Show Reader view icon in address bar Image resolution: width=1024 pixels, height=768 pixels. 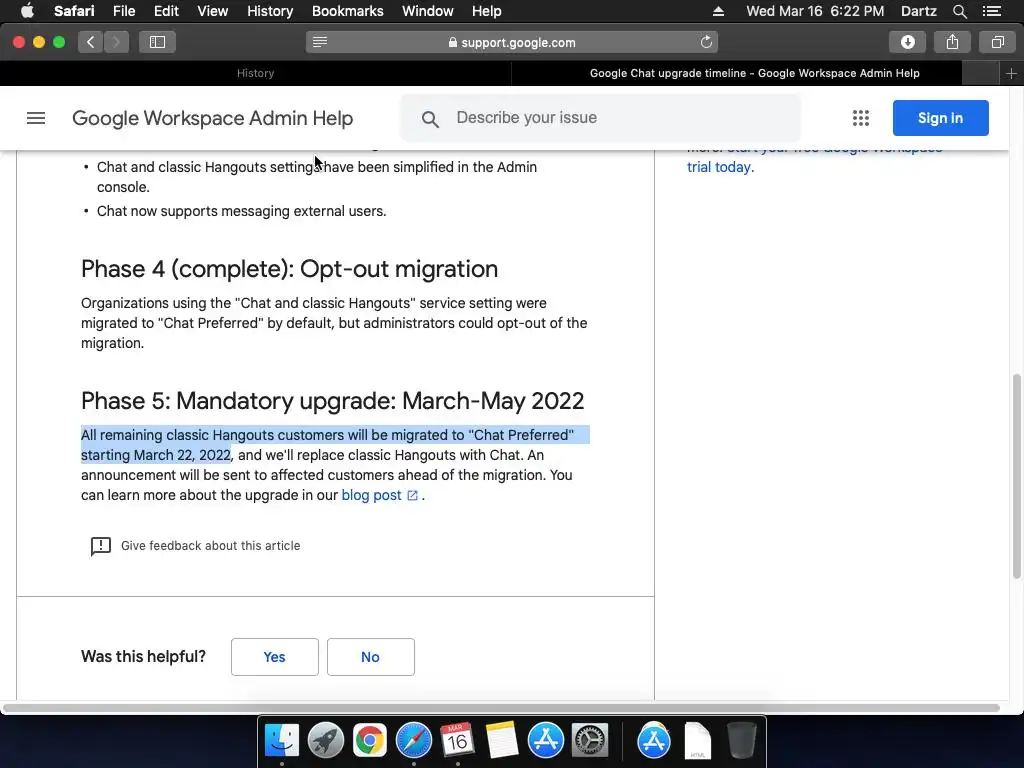[x=320, y=42]
